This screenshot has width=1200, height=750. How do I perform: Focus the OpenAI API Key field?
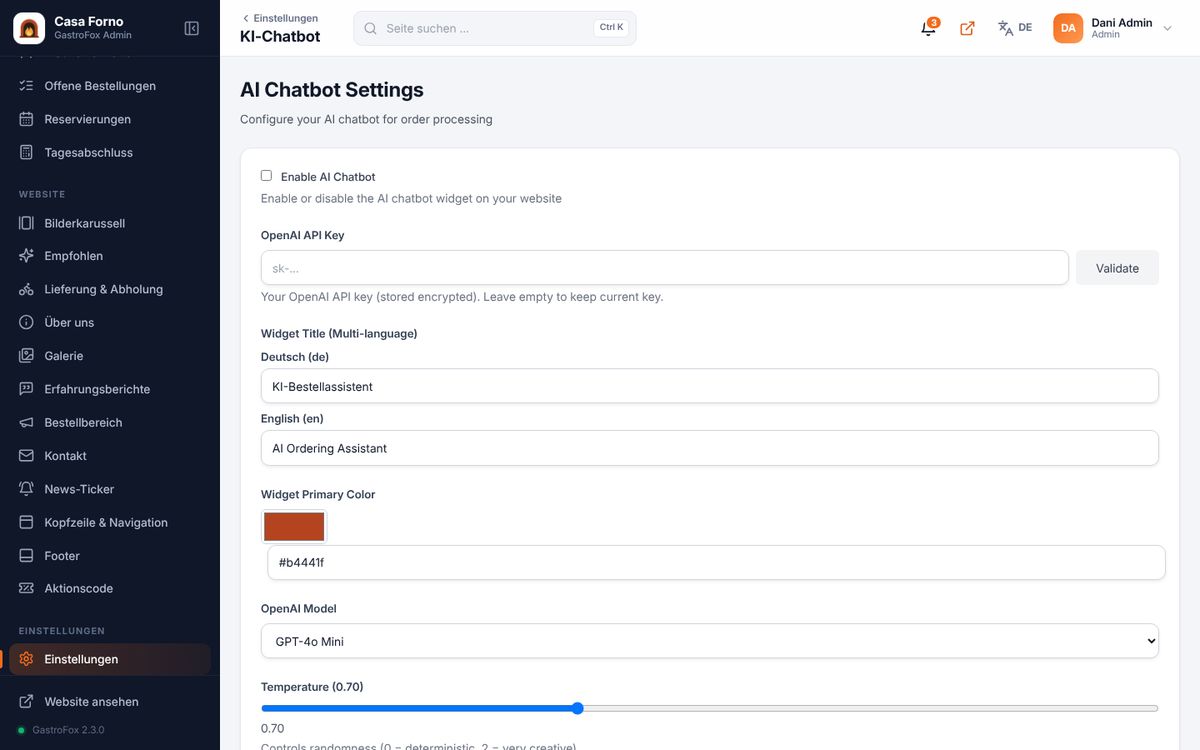click(664, 268)
